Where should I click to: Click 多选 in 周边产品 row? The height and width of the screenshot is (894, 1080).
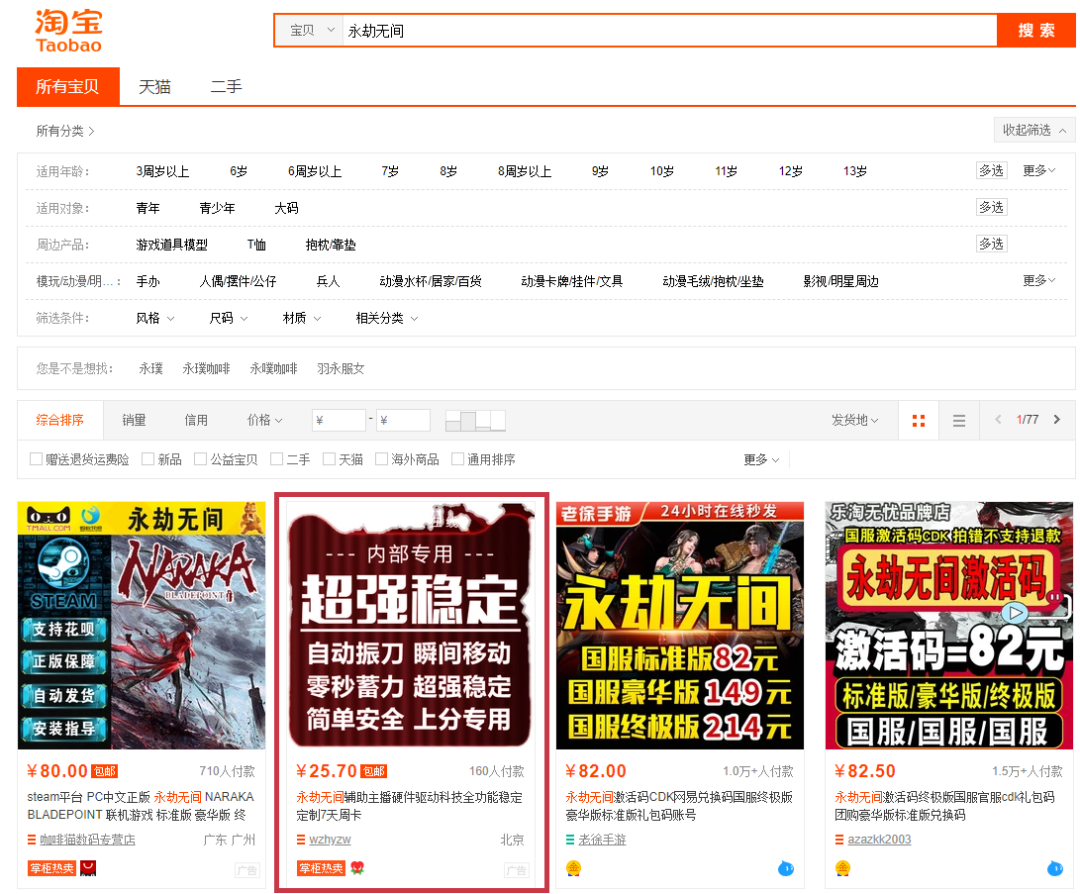(992, 243)
